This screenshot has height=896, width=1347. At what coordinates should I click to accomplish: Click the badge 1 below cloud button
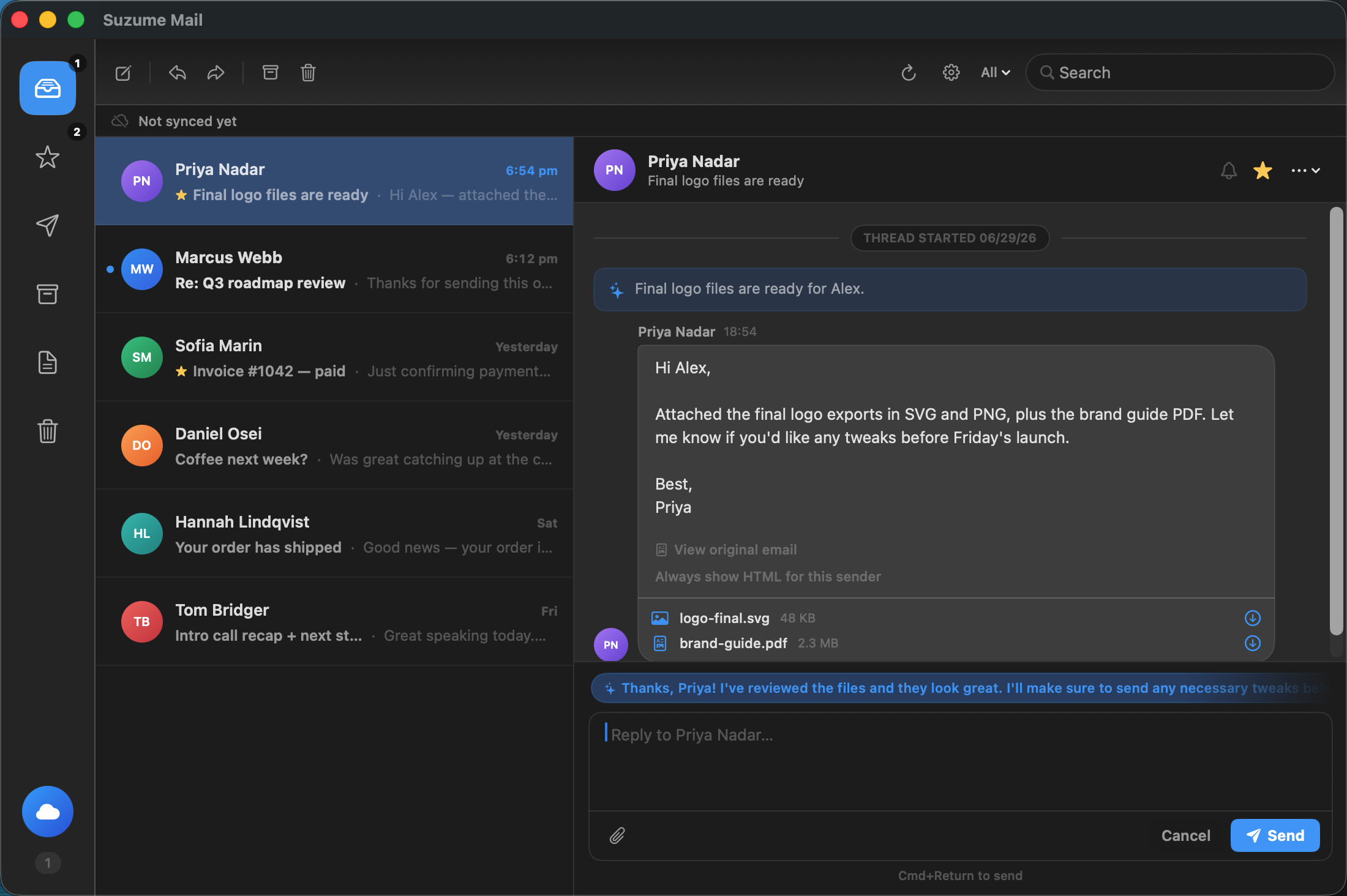(48, 863)
